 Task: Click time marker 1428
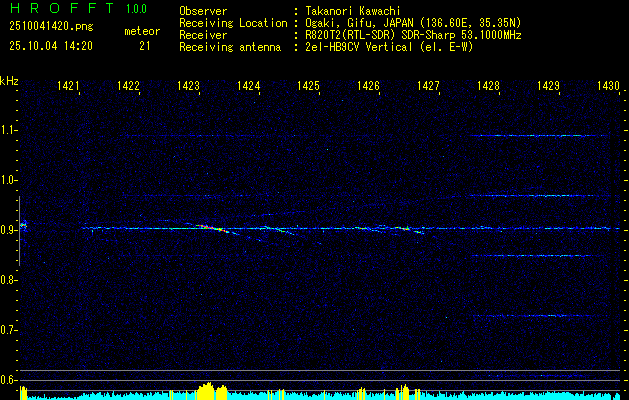click(x=488, y=85)
